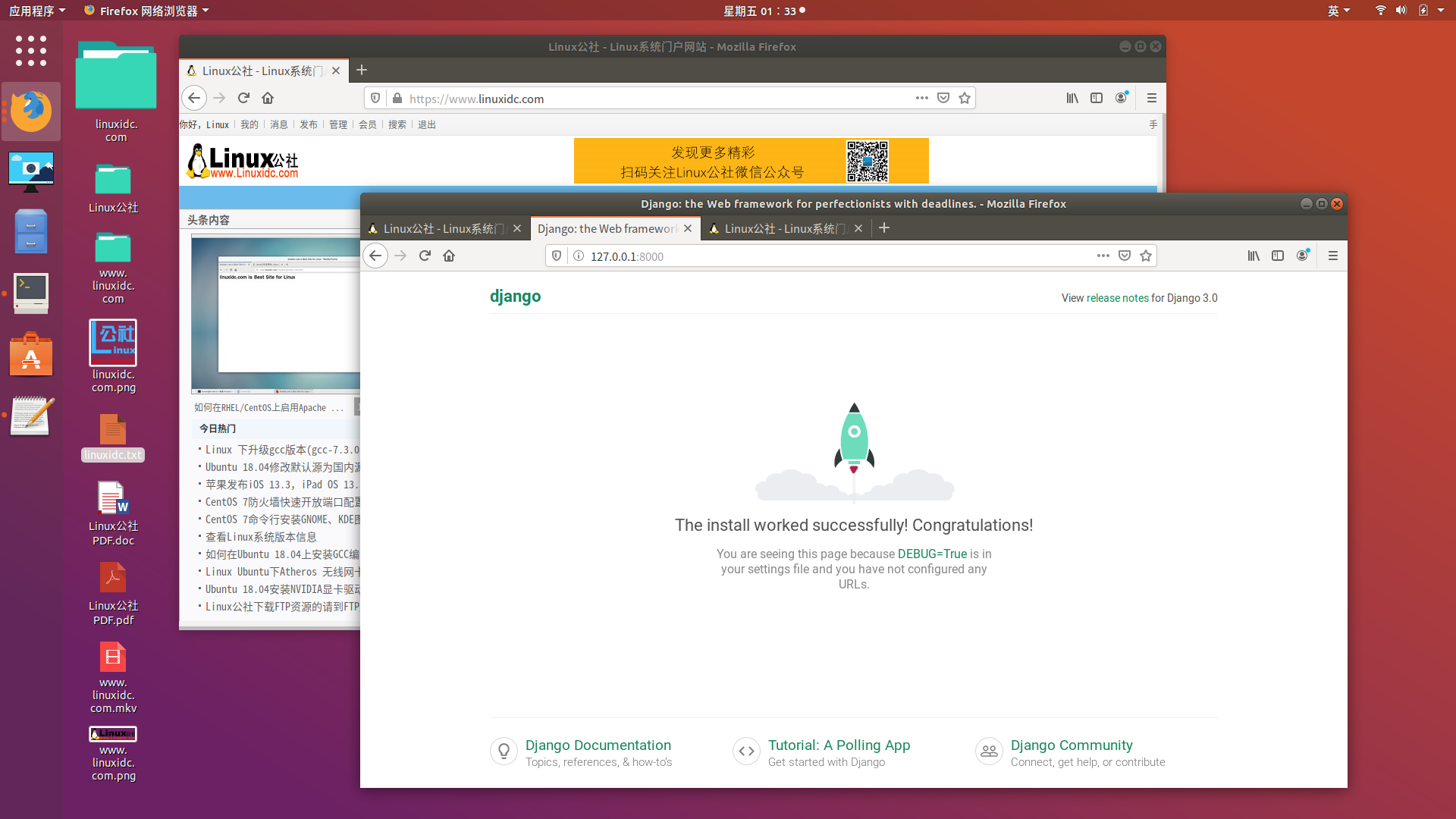Open Firefox 网络浏览器 app menu in top bar
This screenshot has height=819, width=1456.
[146, 11]
